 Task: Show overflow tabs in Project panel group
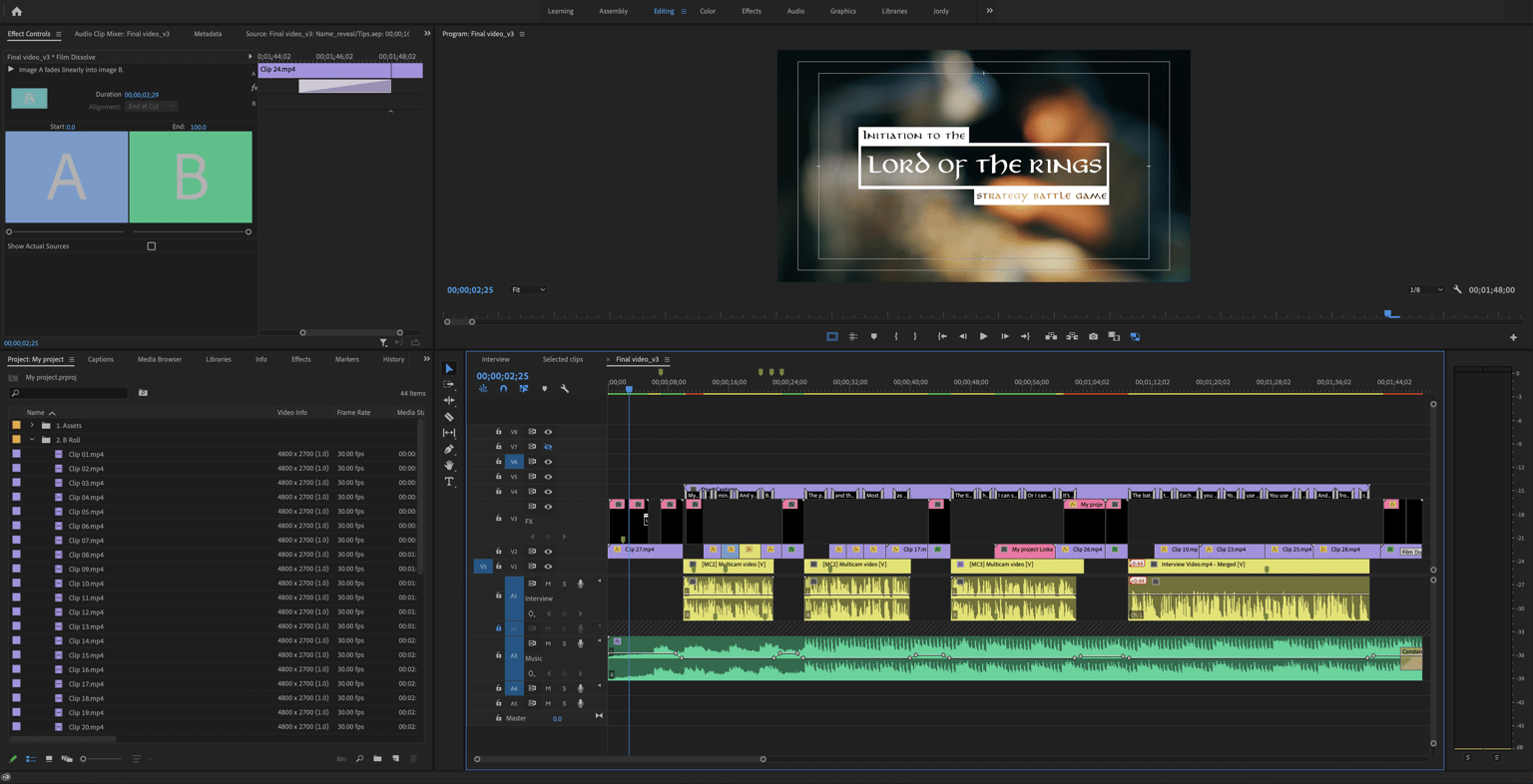click(x=427, y=359)
